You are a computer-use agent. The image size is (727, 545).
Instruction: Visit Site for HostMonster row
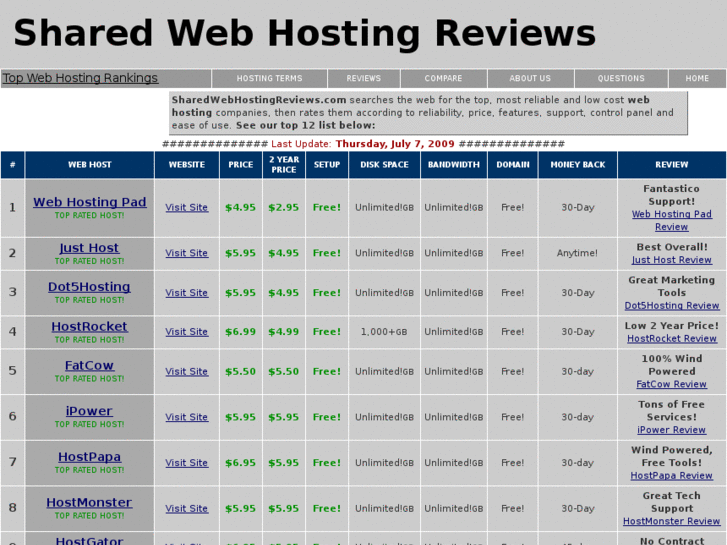(x=186, y=508)
